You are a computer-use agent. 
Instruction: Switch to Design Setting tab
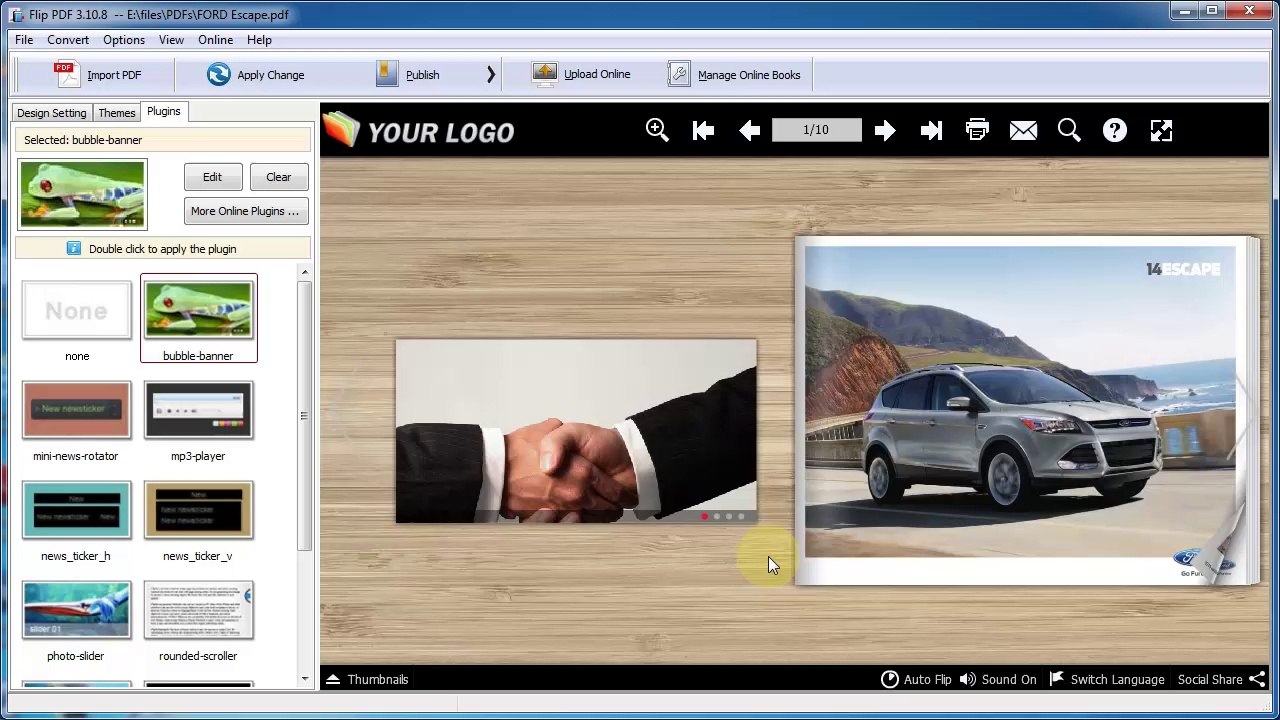click(52, 113)
